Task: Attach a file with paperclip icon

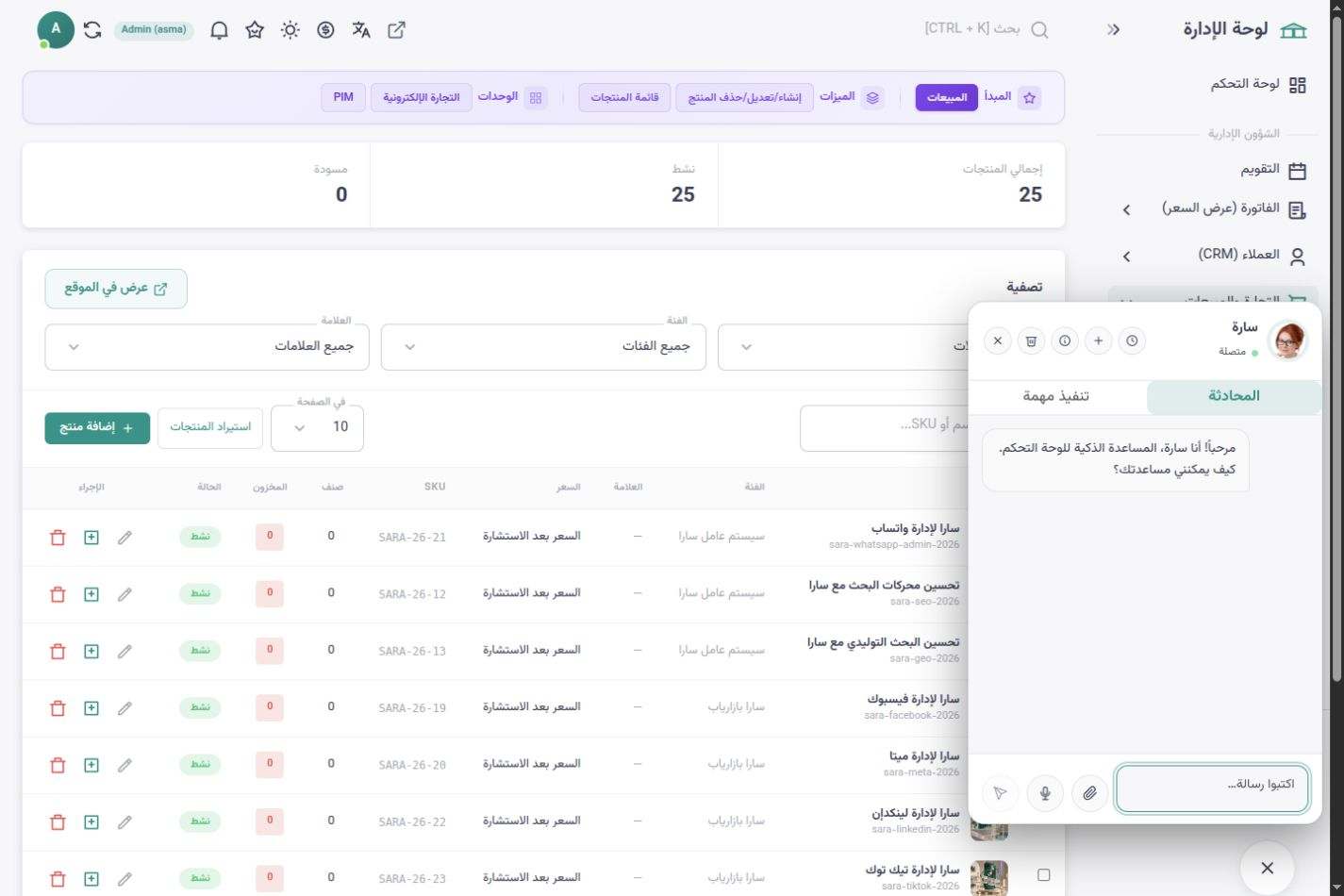Action: [x=1090, y=793]
